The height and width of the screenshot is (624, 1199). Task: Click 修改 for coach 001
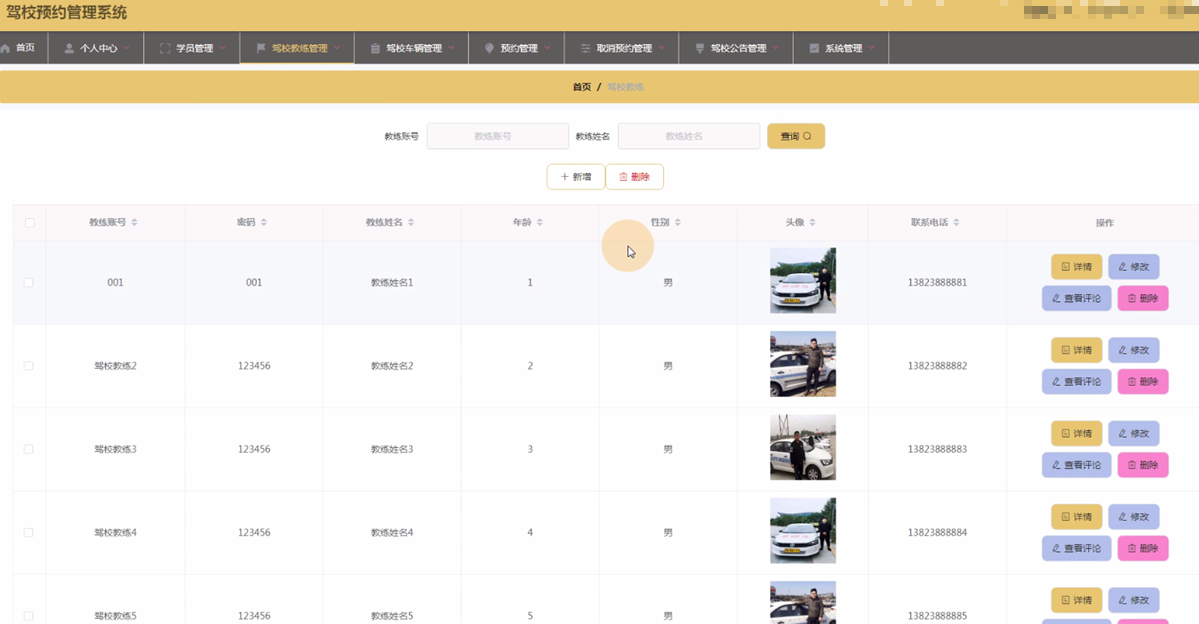coord(1134,267)
